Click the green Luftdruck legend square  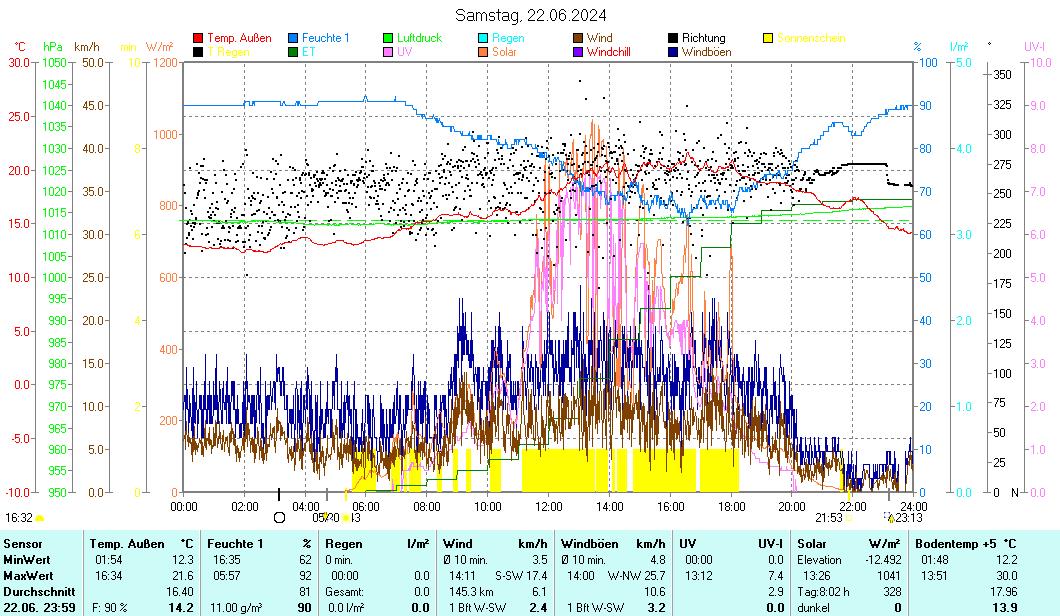tap(389, 38)
